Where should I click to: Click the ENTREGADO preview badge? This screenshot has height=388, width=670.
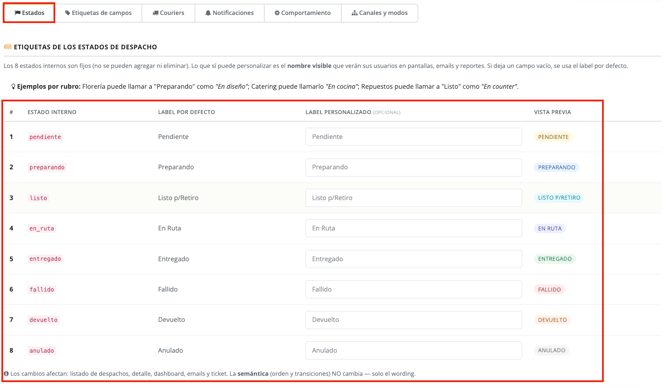click(x=555, y=259)
